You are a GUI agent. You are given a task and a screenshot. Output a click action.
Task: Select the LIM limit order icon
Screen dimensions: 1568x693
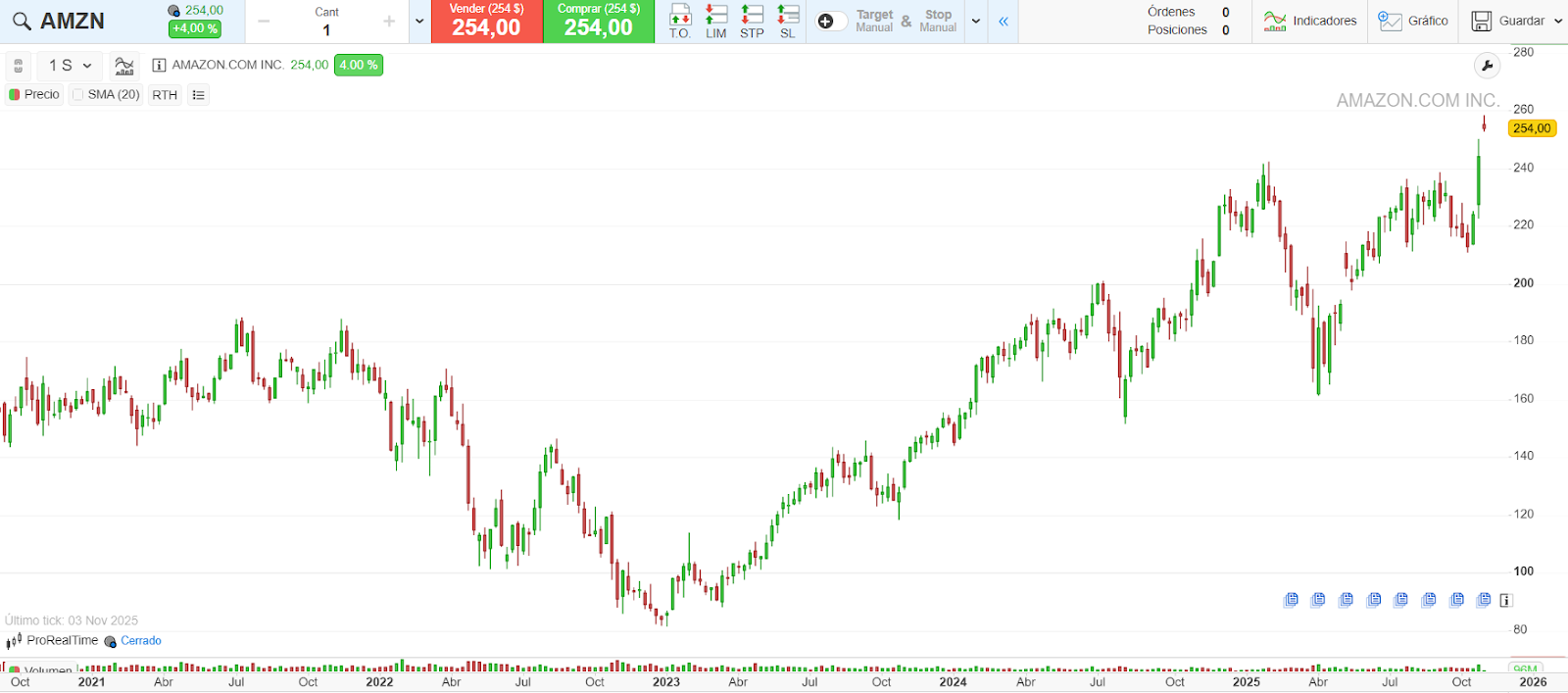tap(716, 21)
